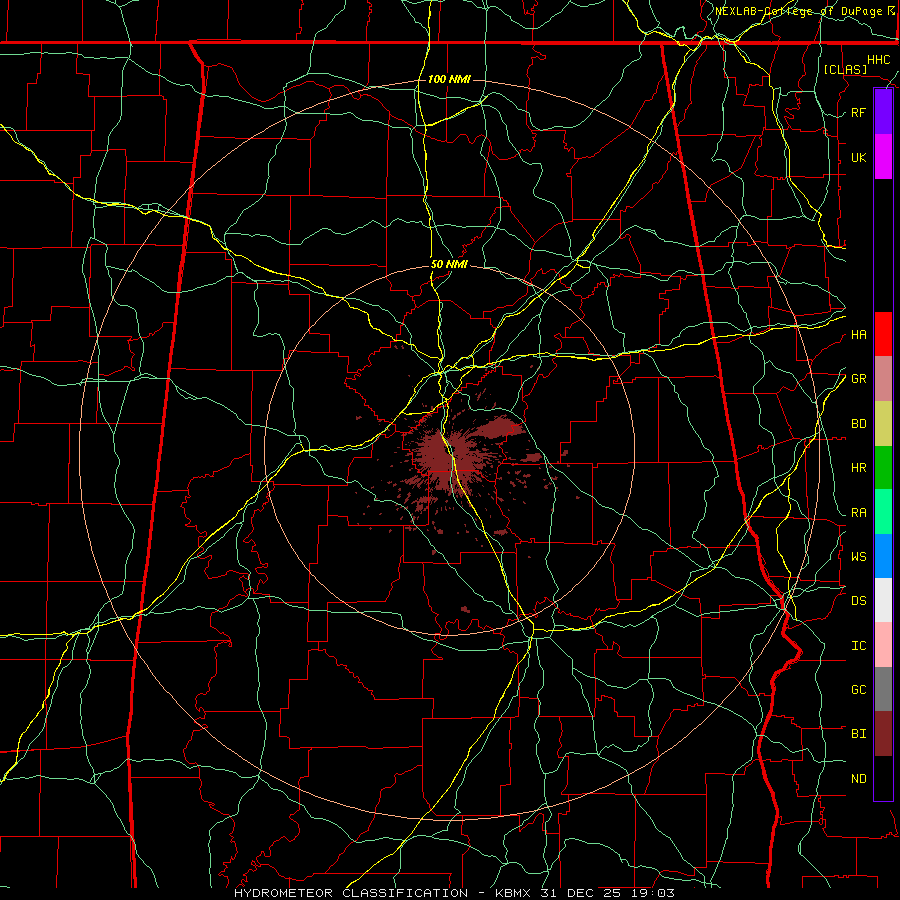Click the ND black legend swatch
900x900 pixels.
point(883,778)
